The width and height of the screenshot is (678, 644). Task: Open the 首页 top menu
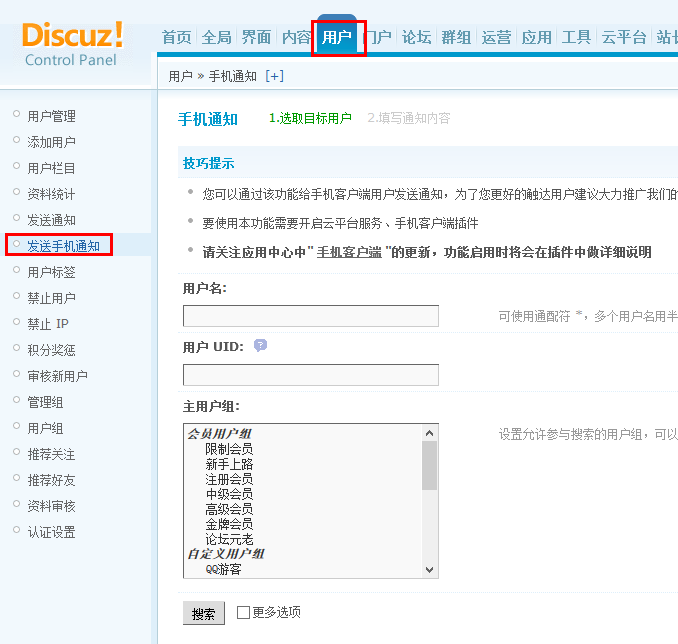pos(176,37)
